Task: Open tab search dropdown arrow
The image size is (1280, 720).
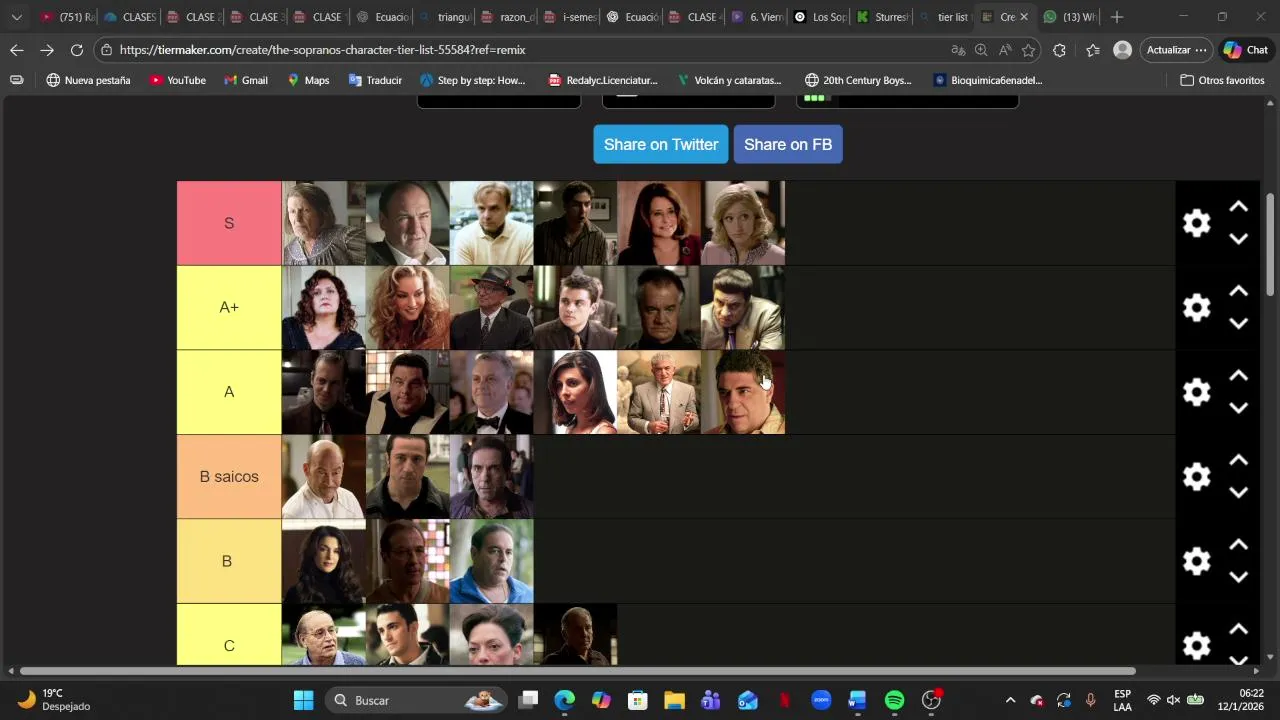Action: [x=16, y=17]
